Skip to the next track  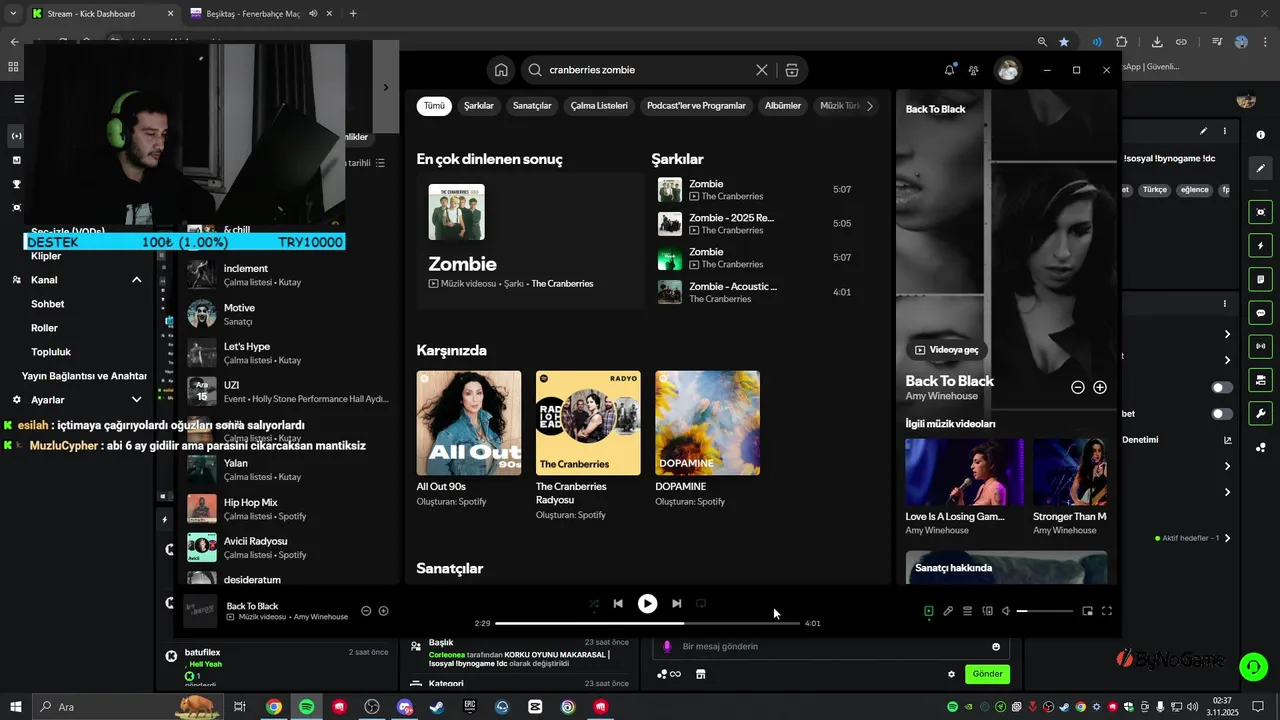[x=677, y=603]
